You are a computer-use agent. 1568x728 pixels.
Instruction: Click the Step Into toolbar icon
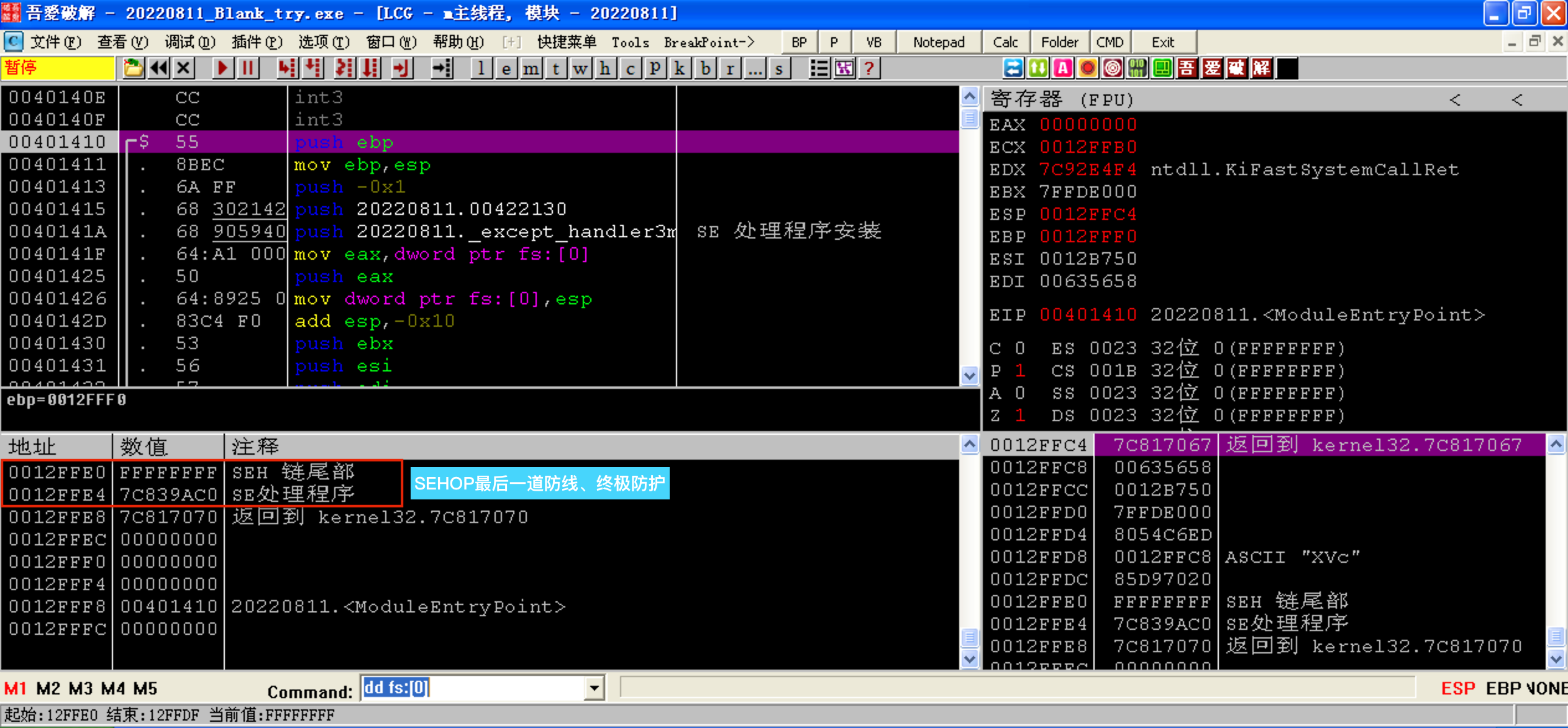click(287, 68)
